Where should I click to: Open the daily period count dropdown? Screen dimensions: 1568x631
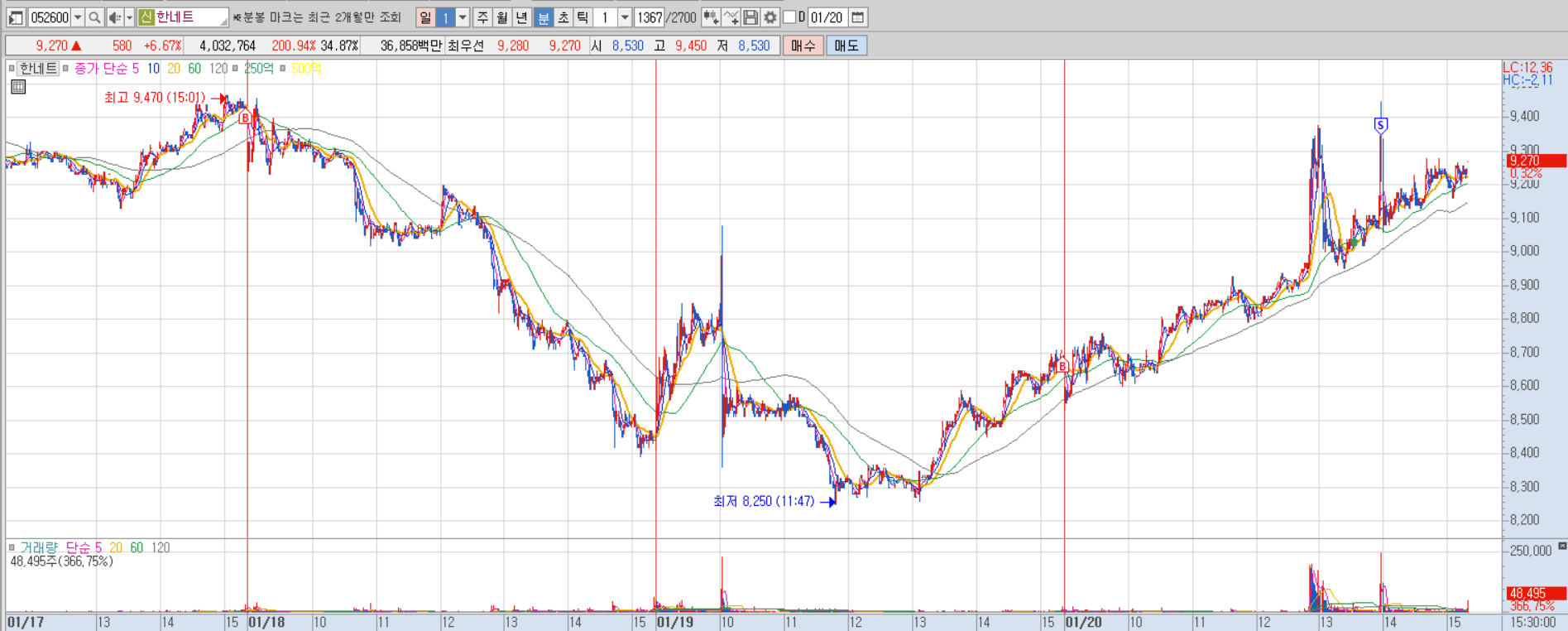(463, 17)
